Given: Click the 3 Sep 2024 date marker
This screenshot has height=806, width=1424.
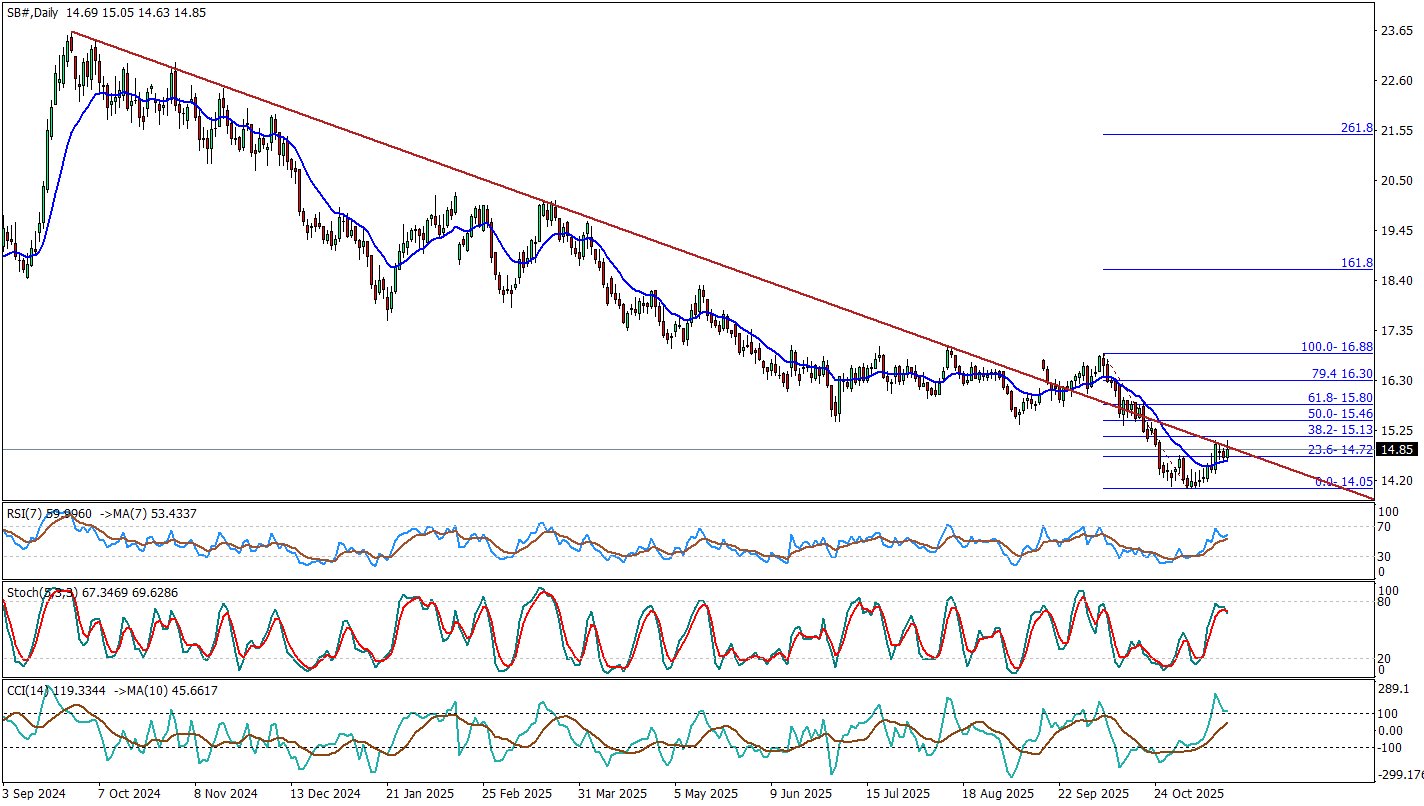Looking at the screenshot, I should [35, 794].
